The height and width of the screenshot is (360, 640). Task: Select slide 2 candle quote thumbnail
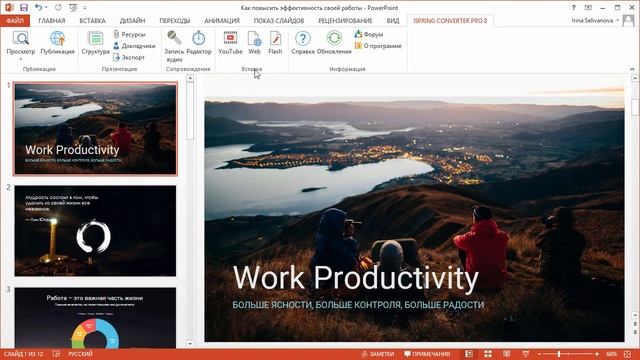pyautogui.click(x=96, y=231)
